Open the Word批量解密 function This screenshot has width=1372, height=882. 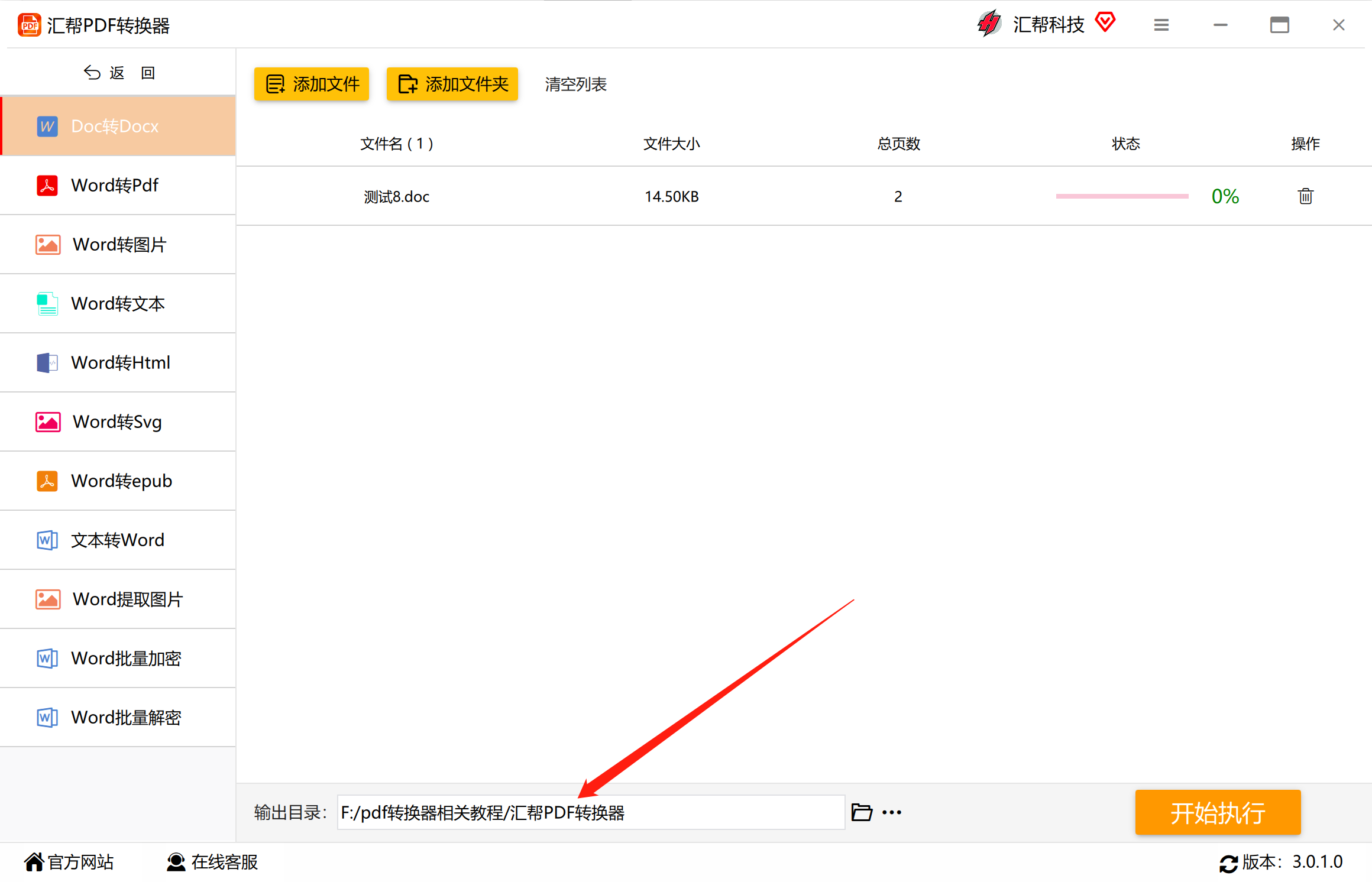[x=118, y=717]
